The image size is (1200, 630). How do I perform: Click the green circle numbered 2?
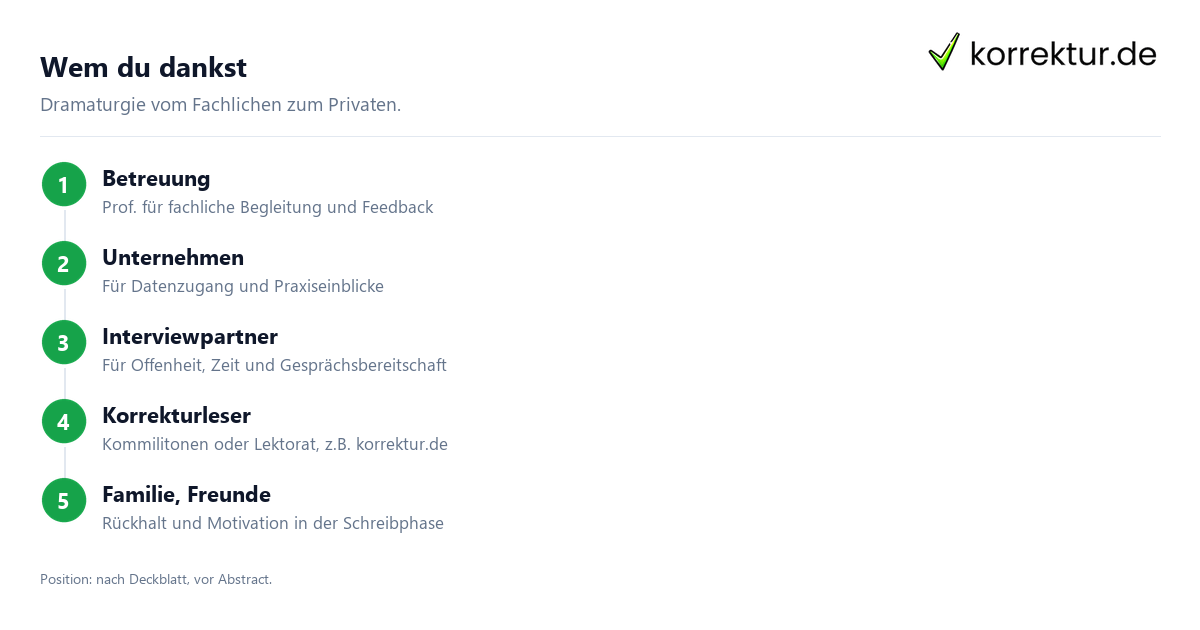pyautogui.click(x=64, y=263)
